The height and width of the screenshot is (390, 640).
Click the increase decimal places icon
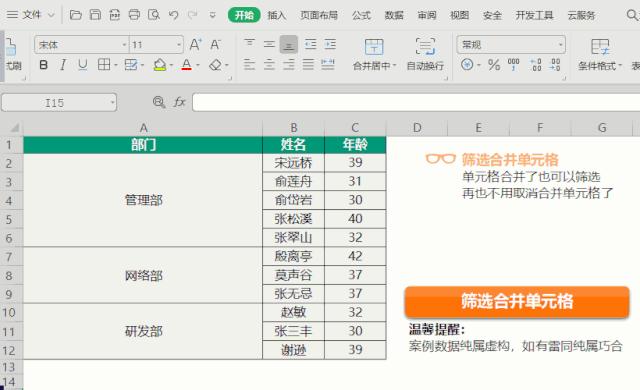pyautogui.click(x=536, y=64)
